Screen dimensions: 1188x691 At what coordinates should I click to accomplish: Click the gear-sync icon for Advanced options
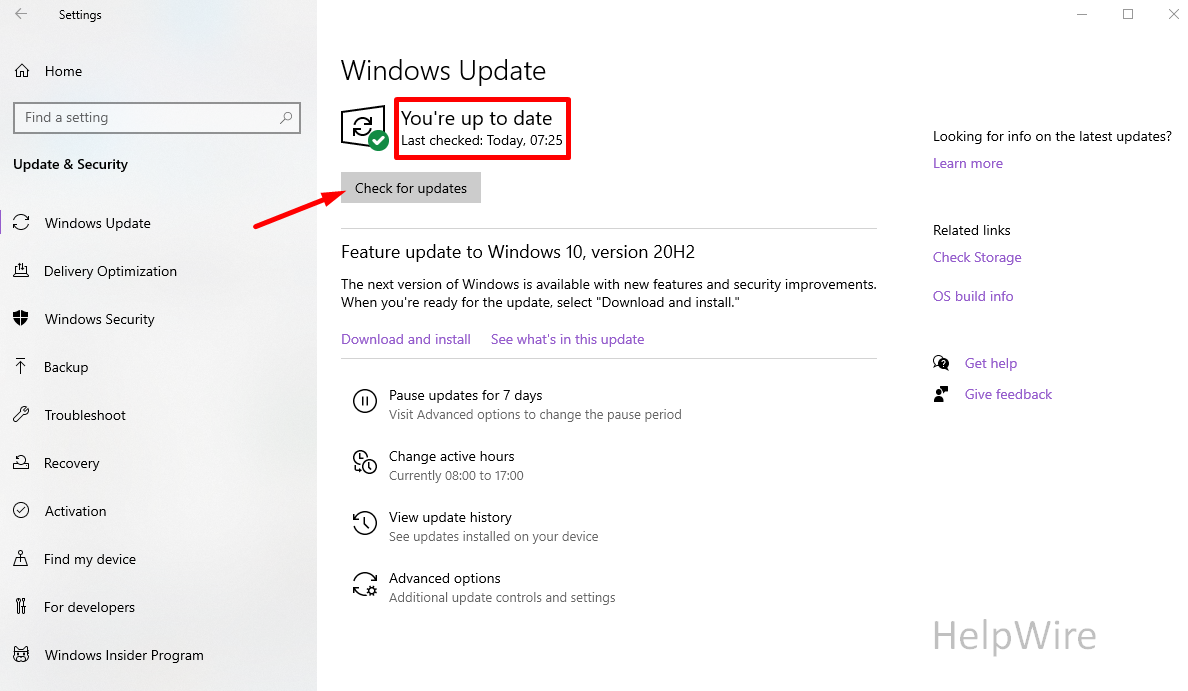(364, 584)
